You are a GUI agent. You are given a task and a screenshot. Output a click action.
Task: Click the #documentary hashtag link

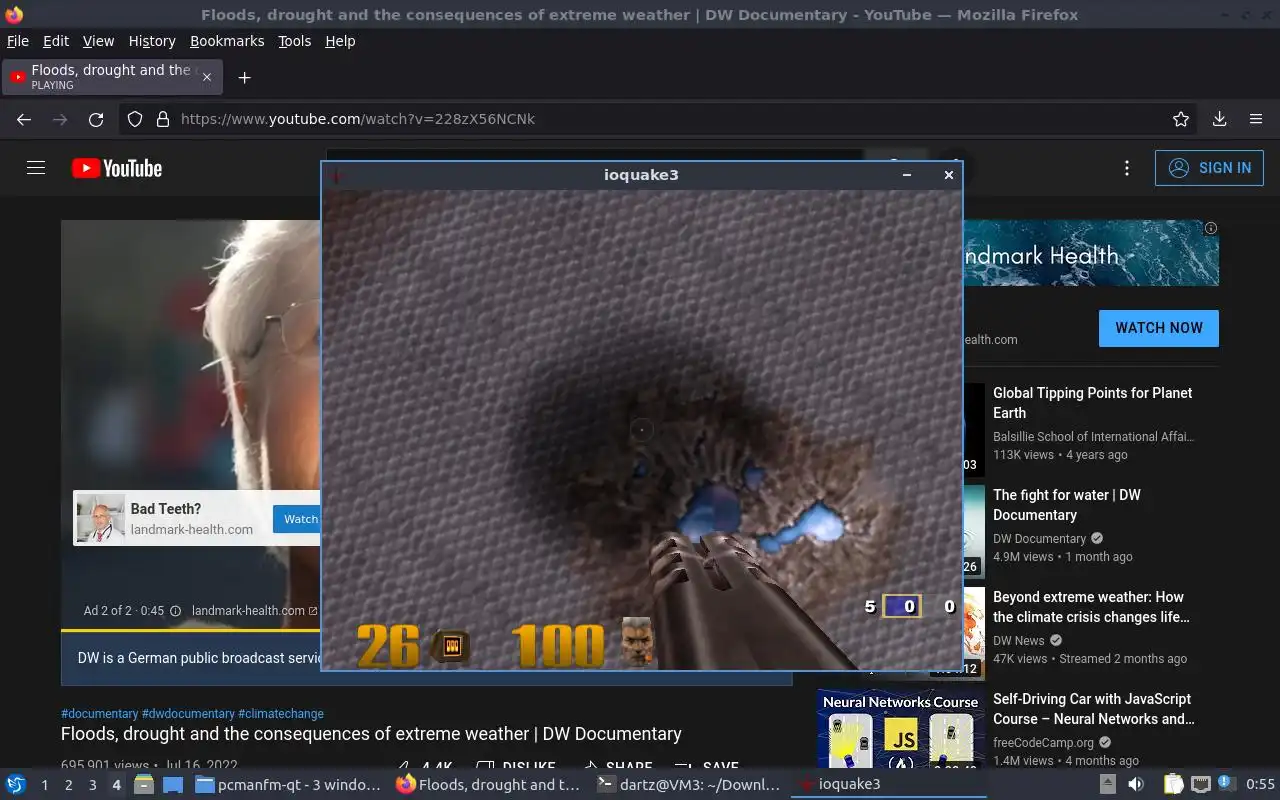(100, 714)
